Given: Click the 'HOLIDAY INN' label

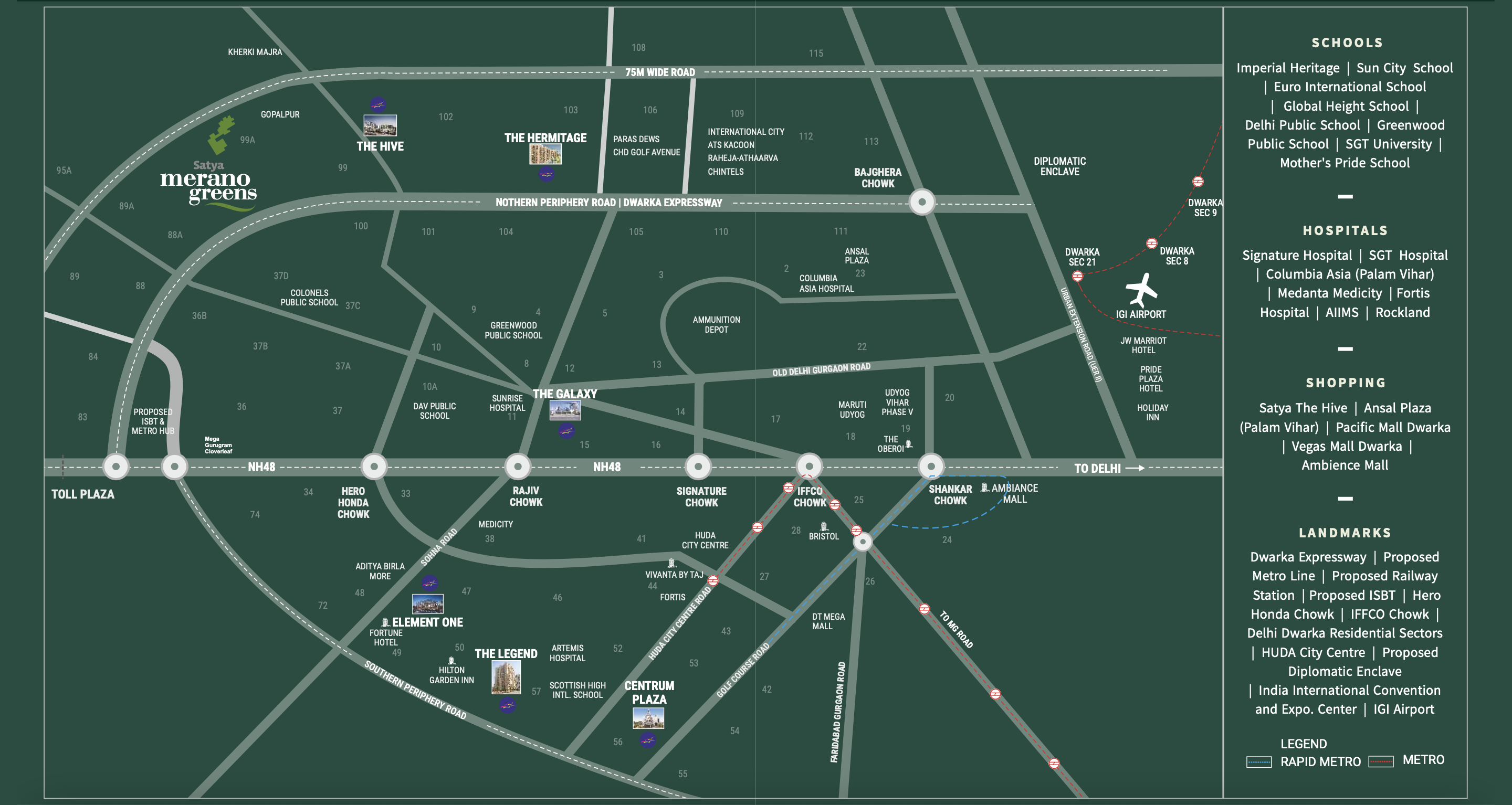Looking at the screenshot, I should 1152,412.
